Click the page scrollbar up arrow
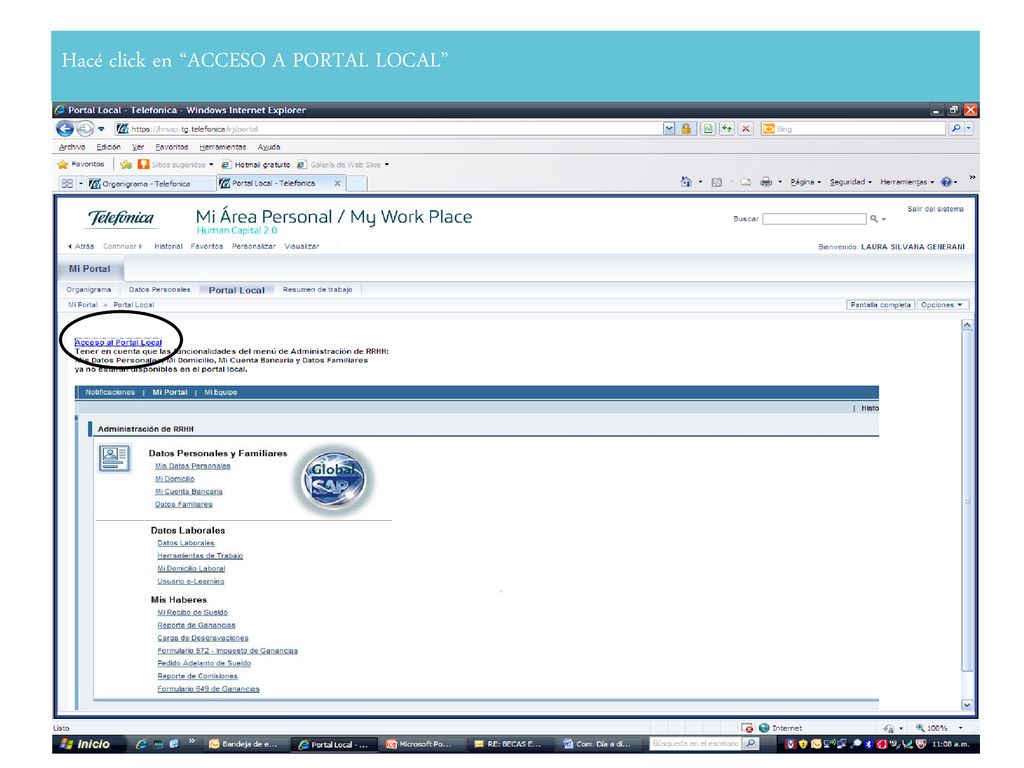This screenshot has height=768, width=1024. [x=967, y=325]
